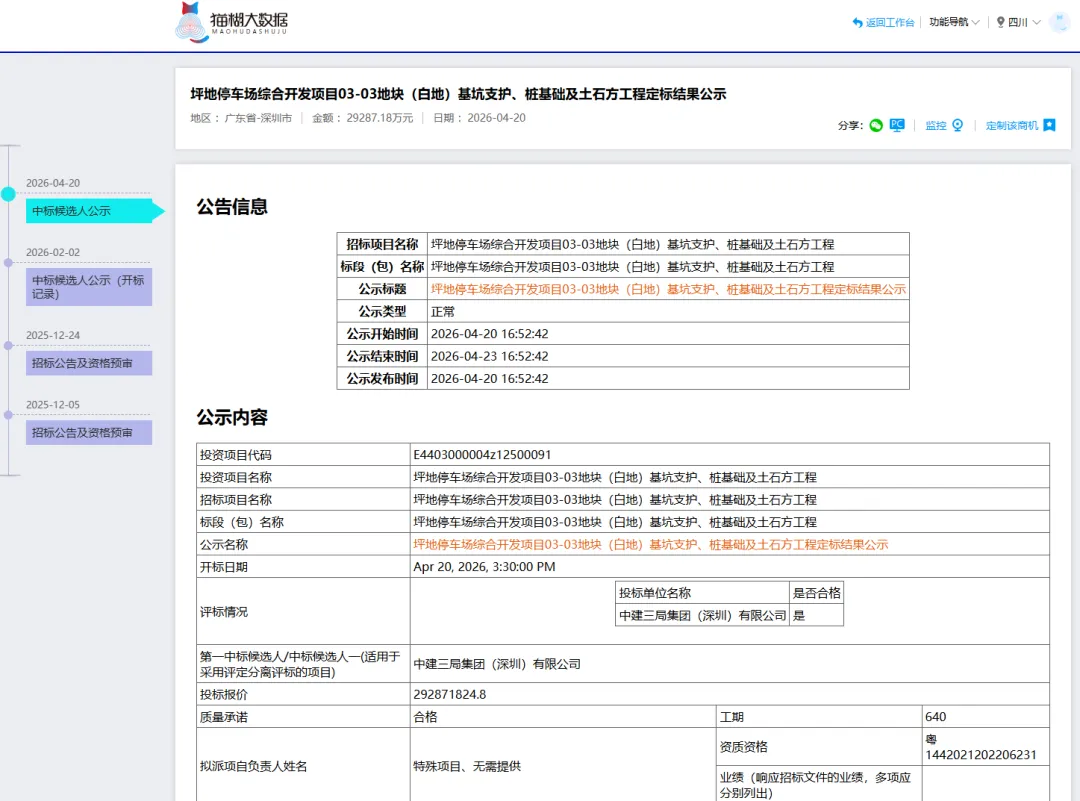Click the 定制该商机 bookmark star icon

(1049, 125)
